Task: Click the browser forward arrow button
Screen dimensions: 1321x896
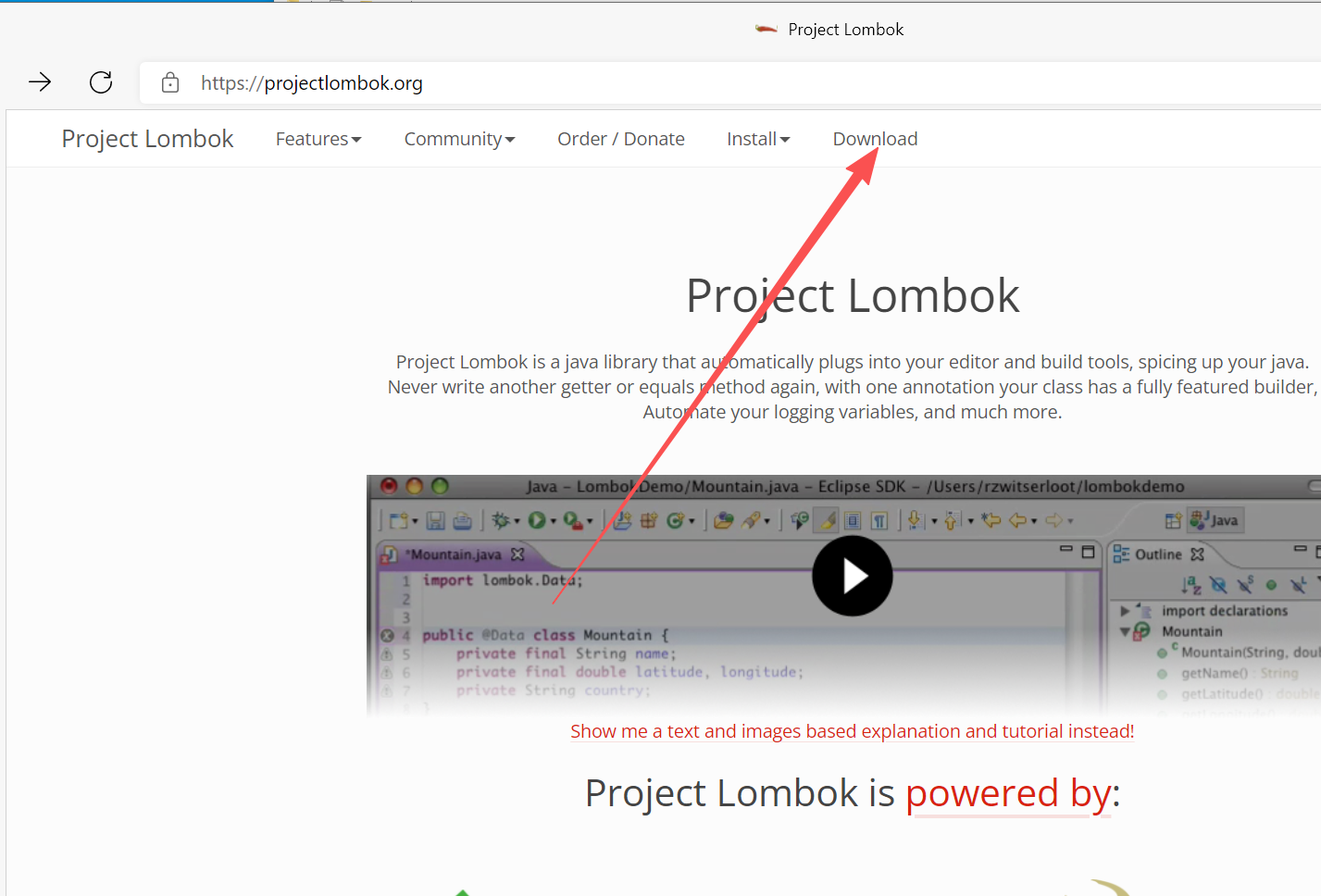Action: click(40, 82)
